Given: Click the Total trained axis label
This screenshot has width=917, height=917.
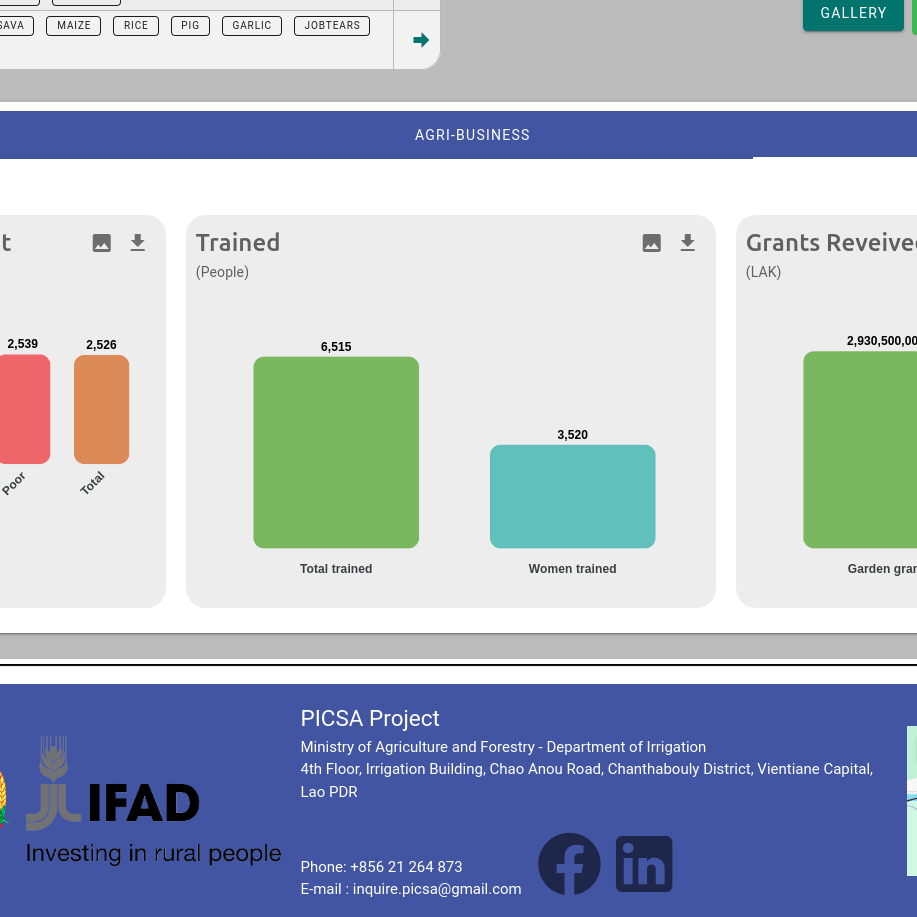Looking at the screenshot, I should [x=336, y=569].
